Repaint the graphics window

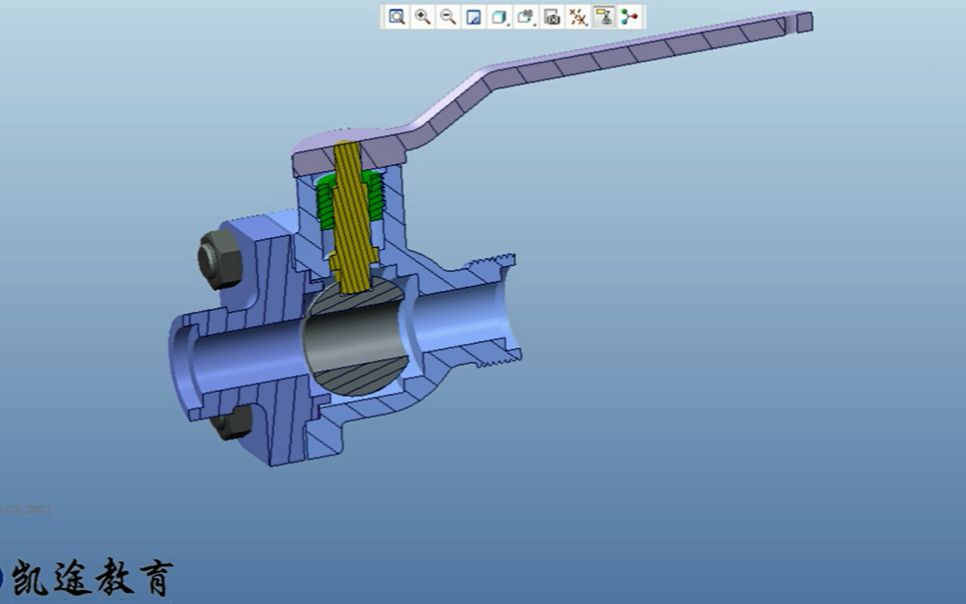[474, 17]
